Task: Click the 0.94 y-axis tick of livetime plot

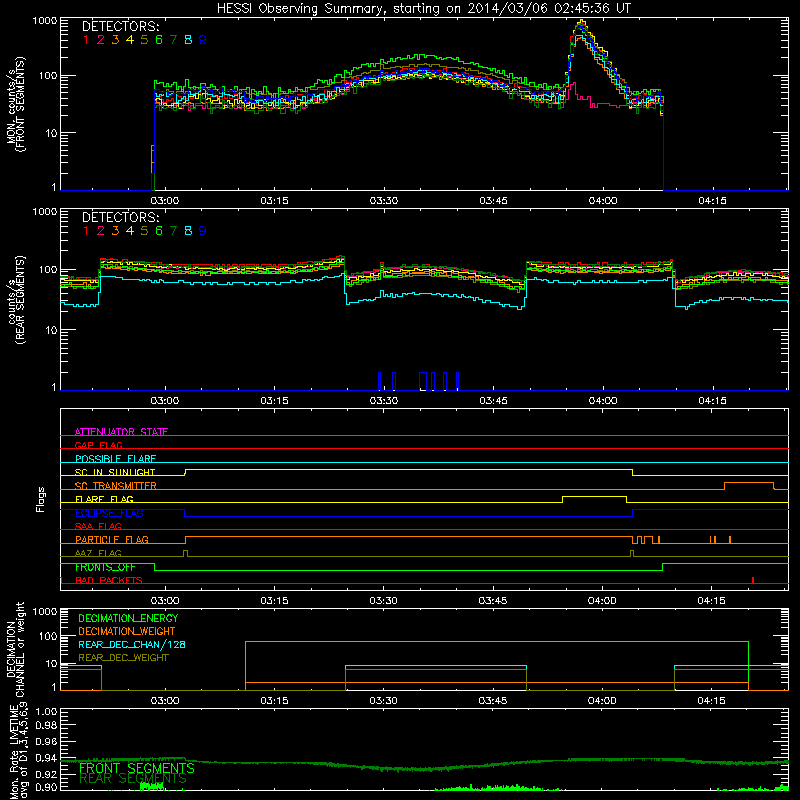Action: tap(46, 758)
